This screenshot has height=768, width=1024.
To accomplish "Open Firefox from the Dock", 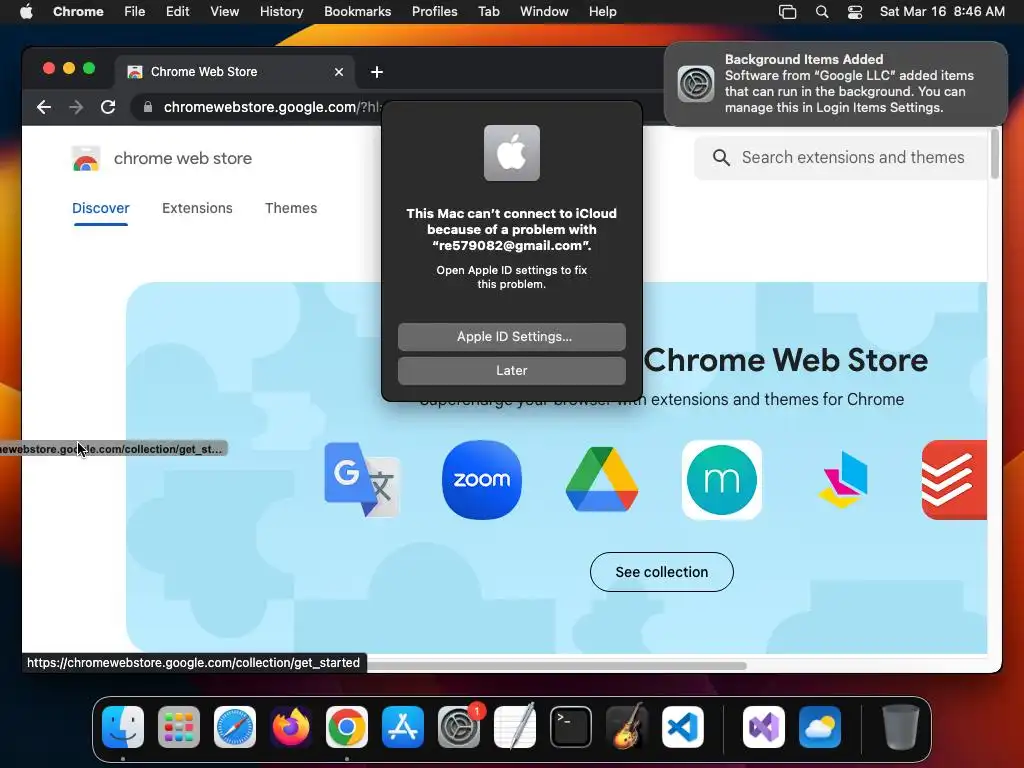I will [291, 727].
